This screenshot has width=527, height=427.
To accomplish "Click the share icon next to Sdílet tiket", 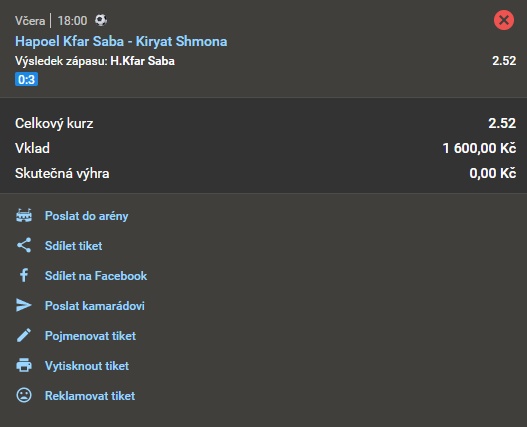I will pos(24,245).
